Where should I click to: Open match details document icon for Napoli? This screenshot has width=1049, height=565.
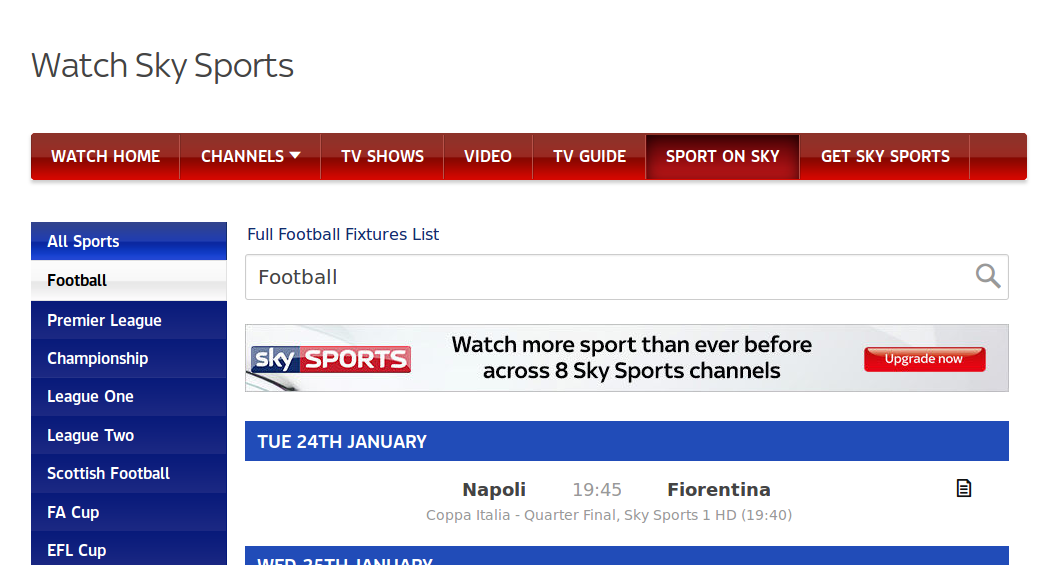(963, 488)
